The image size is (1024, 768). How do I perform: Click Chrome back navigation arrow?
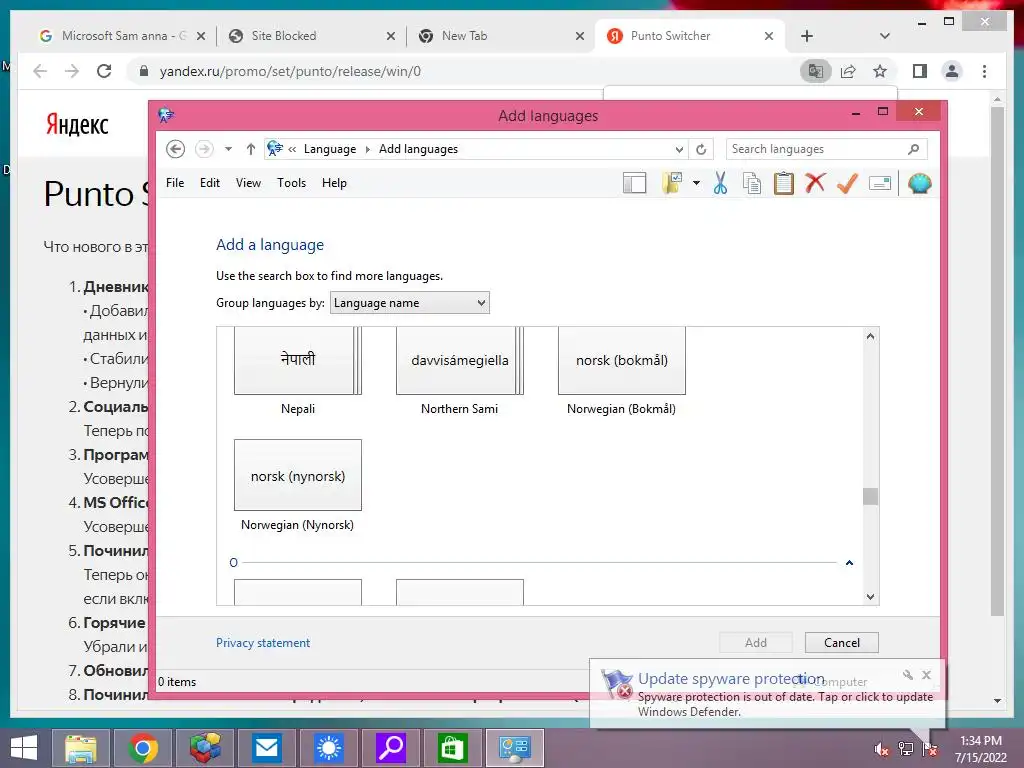pos(40,71)
